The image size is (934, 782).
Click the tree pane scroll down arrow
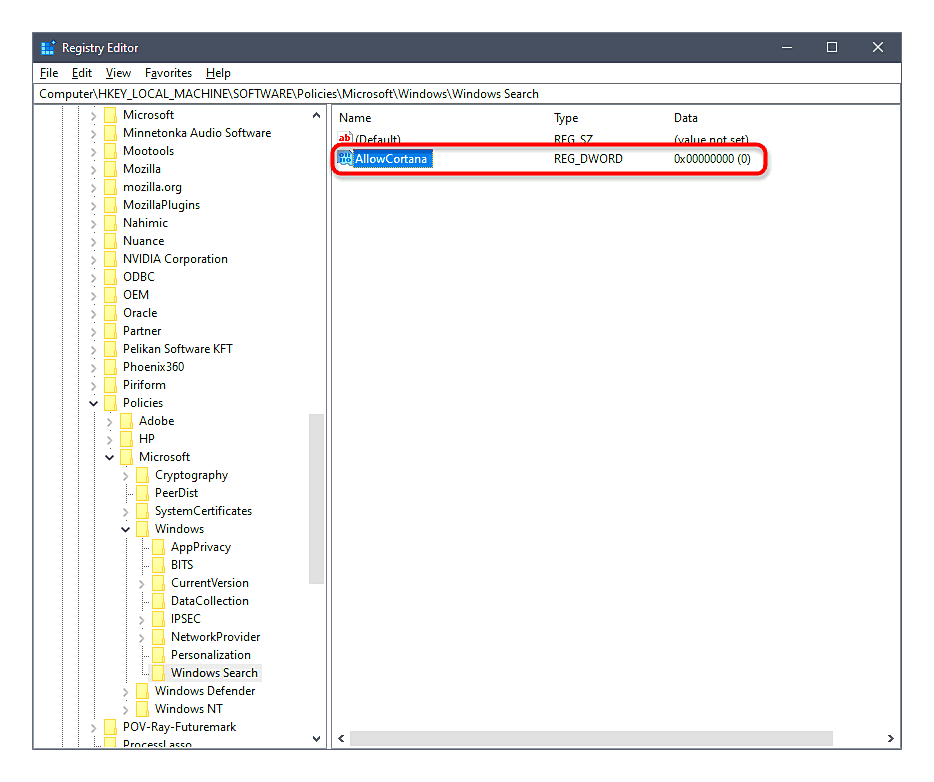pyautogui.click(x=317, y=739)
